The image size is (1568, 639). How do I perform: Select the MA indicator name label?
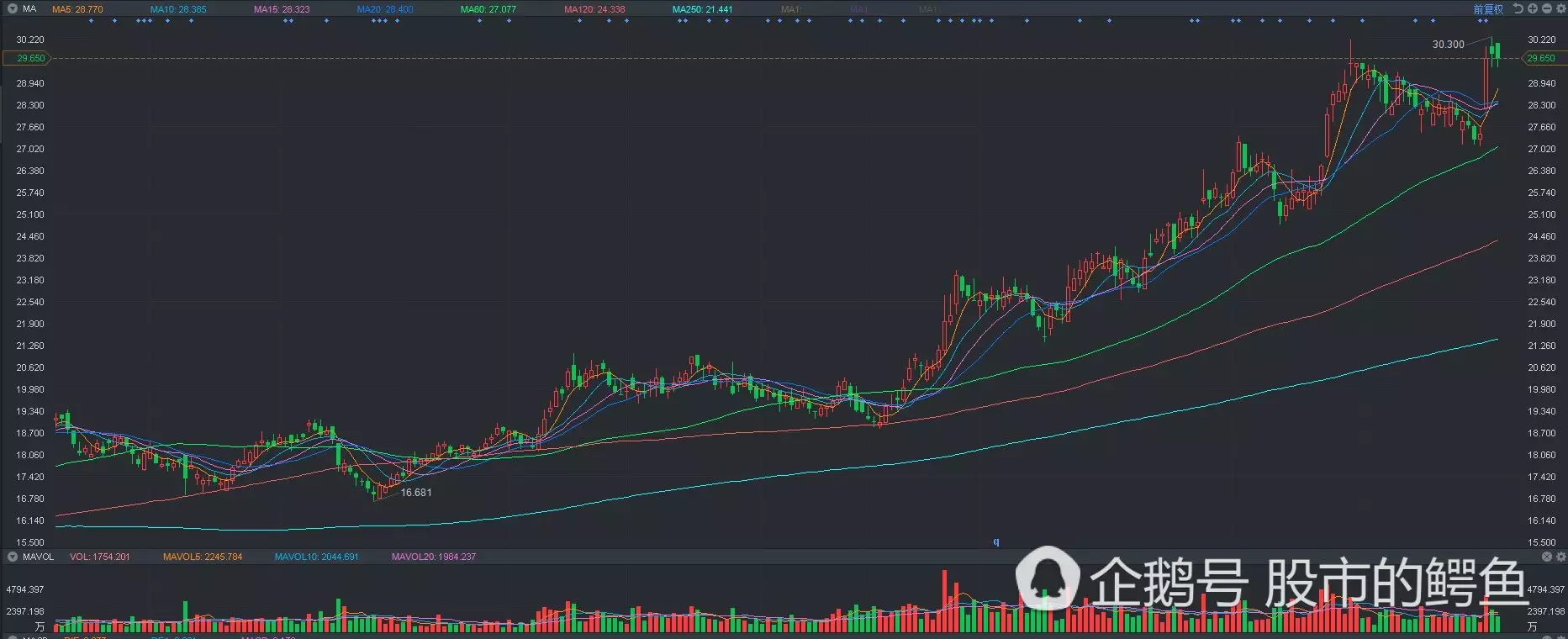[29, 8]
